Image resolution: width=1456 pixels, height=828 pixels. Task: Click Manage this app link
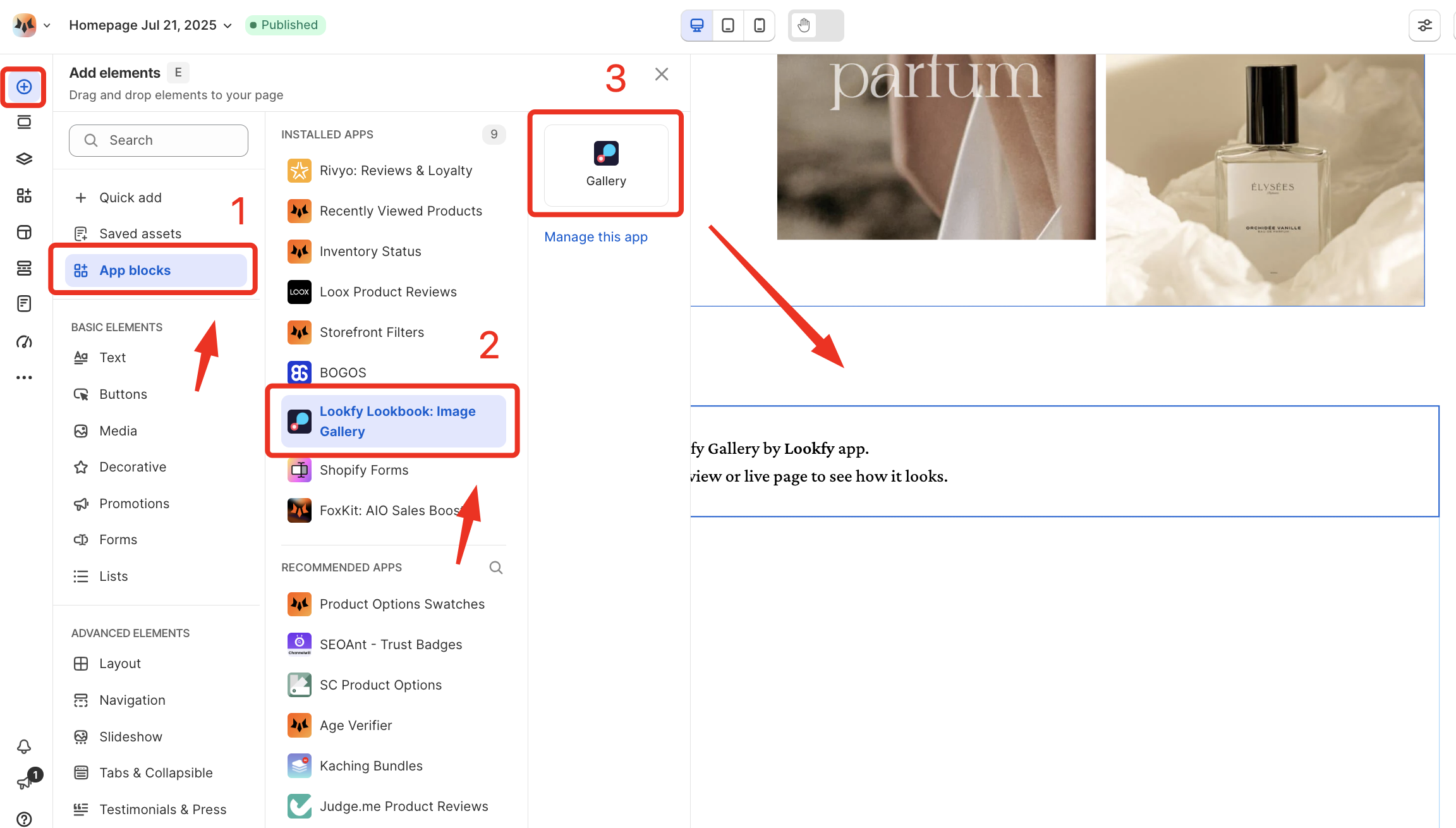coord(596,237)
